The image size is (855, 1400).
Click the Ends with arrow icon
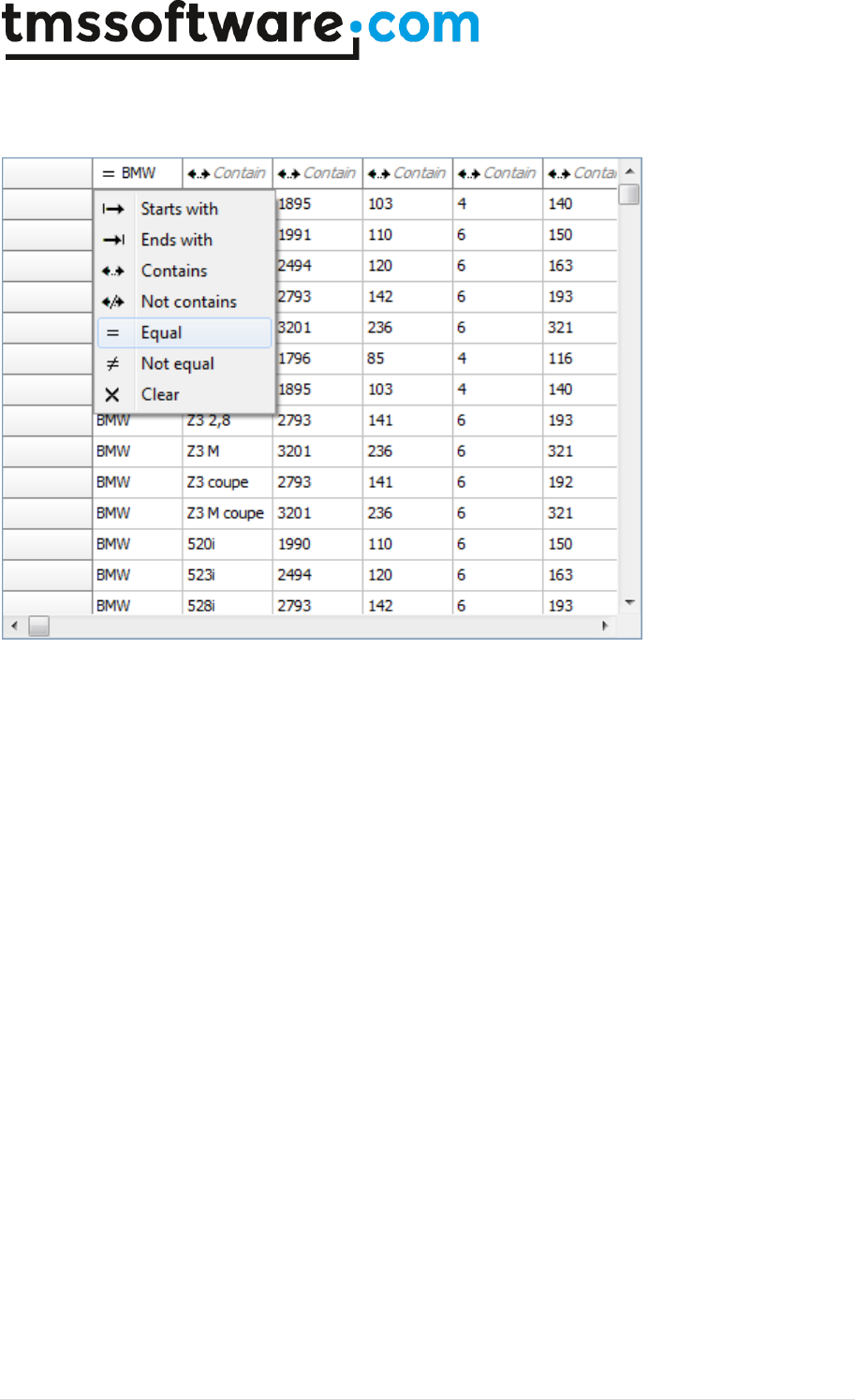click(113, 240)
